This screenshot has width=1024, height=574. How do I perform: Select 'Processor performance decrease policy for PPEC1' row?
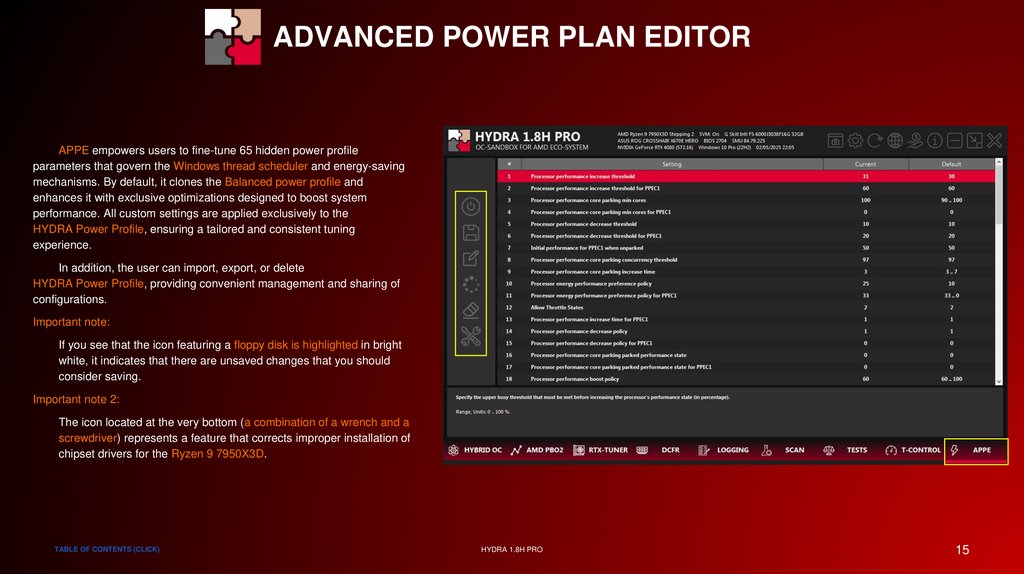(x=746, y=343)
